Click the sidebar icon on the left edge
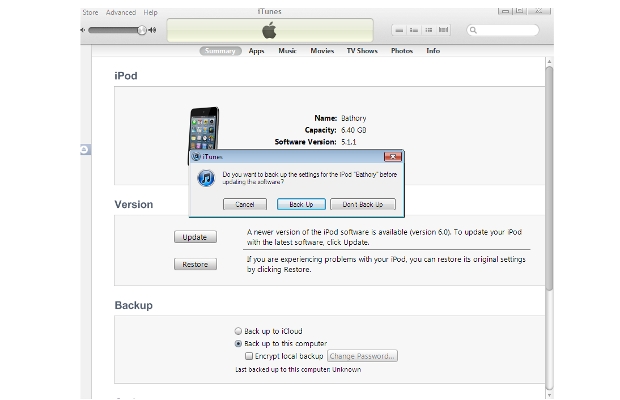The image size is (620, 400). pyautogui.click(x=85, y=150)
